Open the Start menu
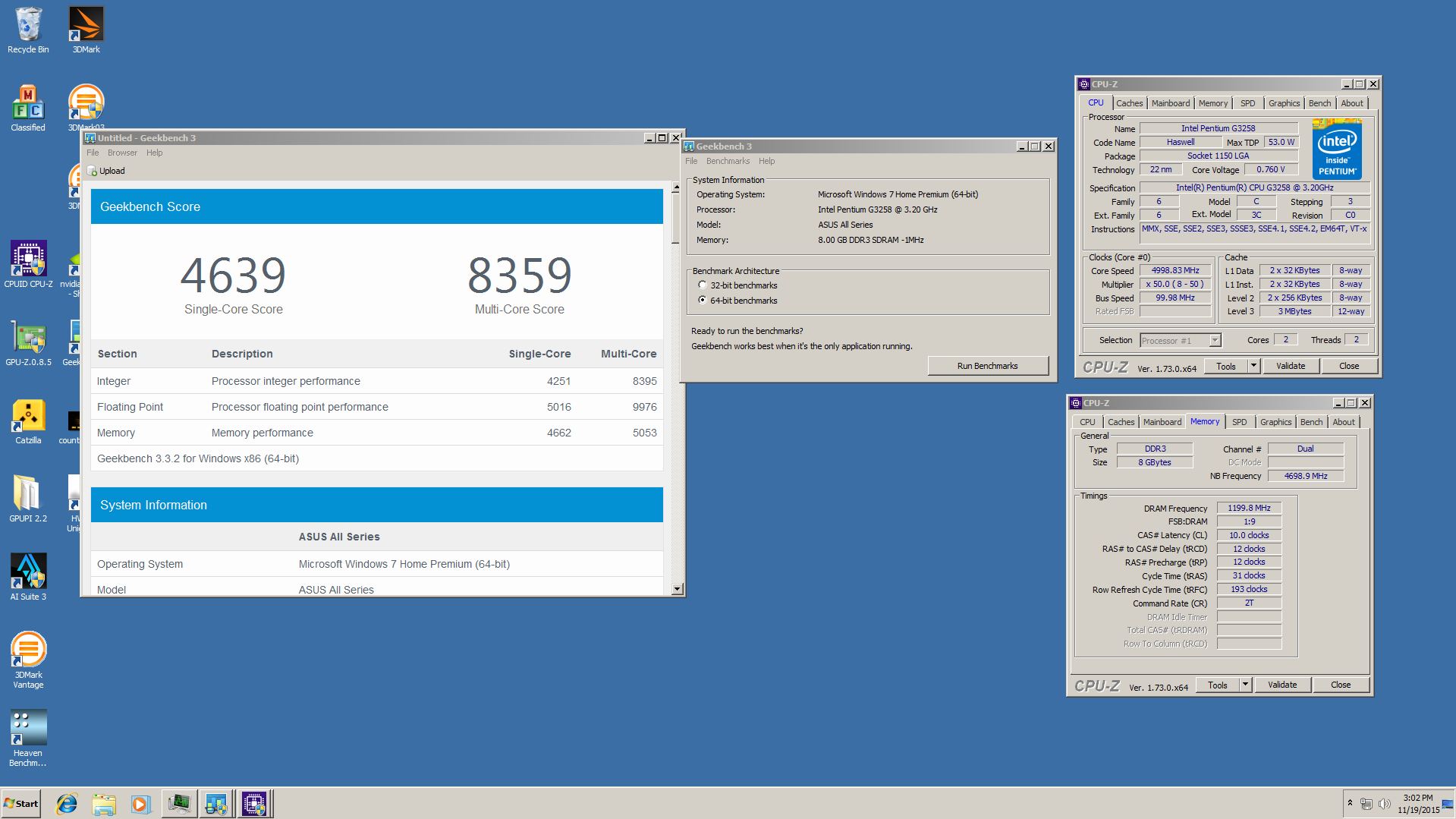This screenshot has height=819, width=1456. coord(21,804)
